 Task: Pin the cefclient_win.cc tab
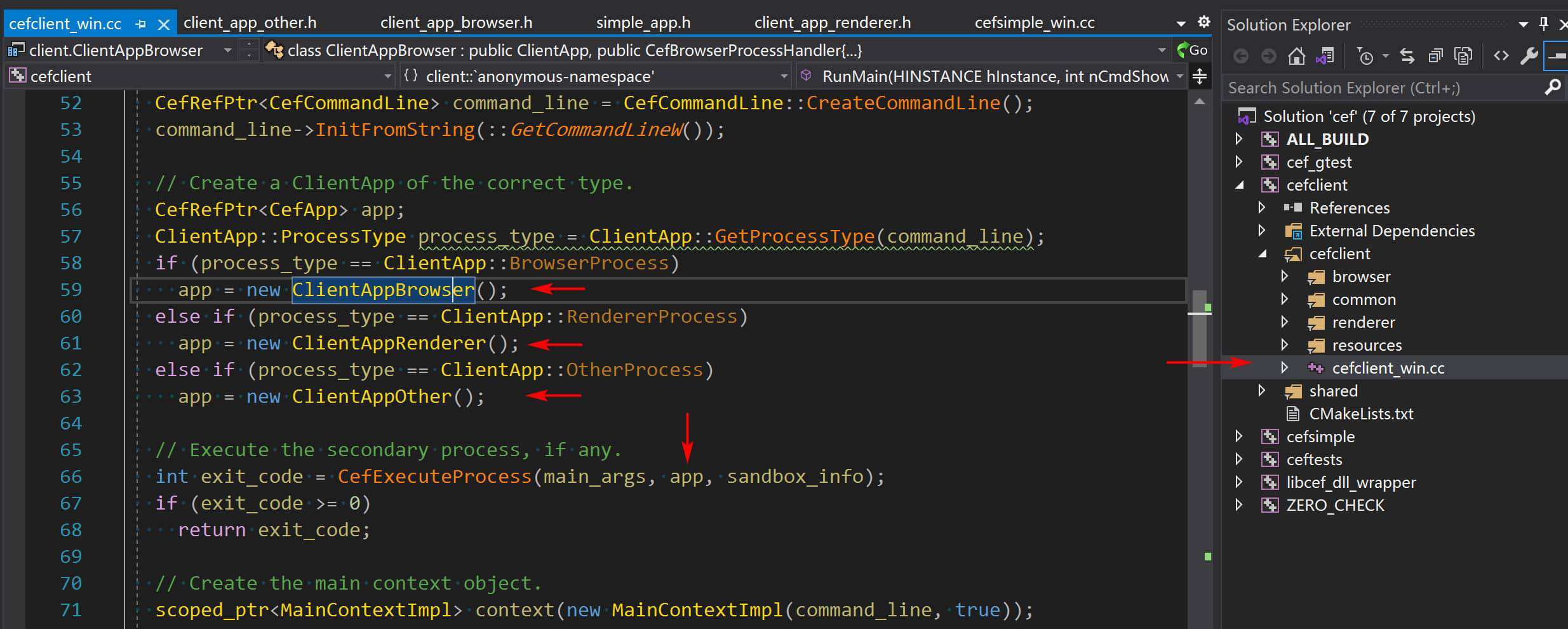coord(140,24)
